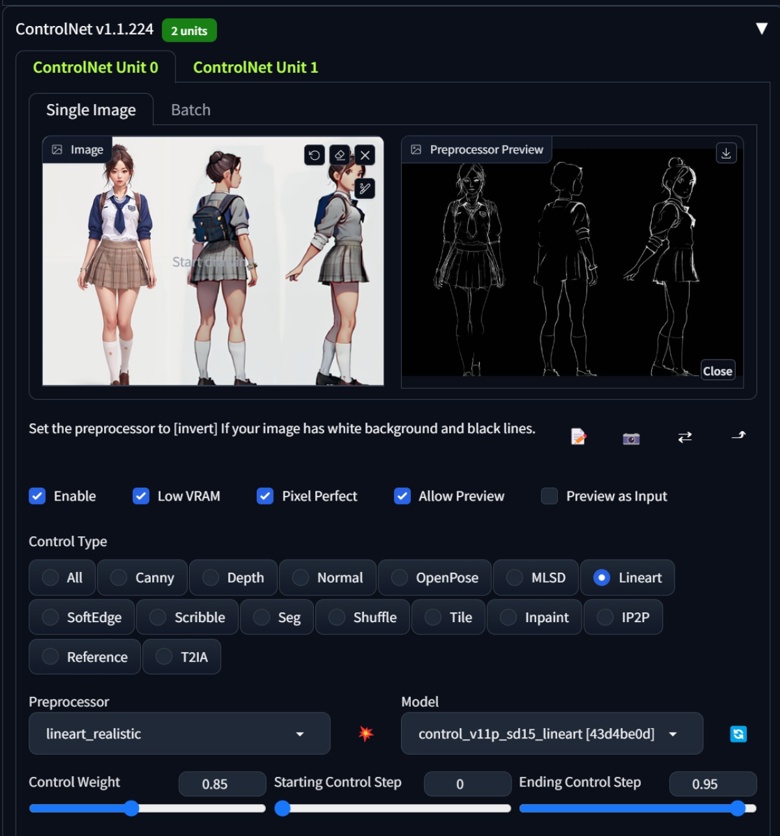This screenshot has width=780, height=836.
Task: Open the Preprocessor lineart_realistic dropdown
Action: (x=180, y=734)
